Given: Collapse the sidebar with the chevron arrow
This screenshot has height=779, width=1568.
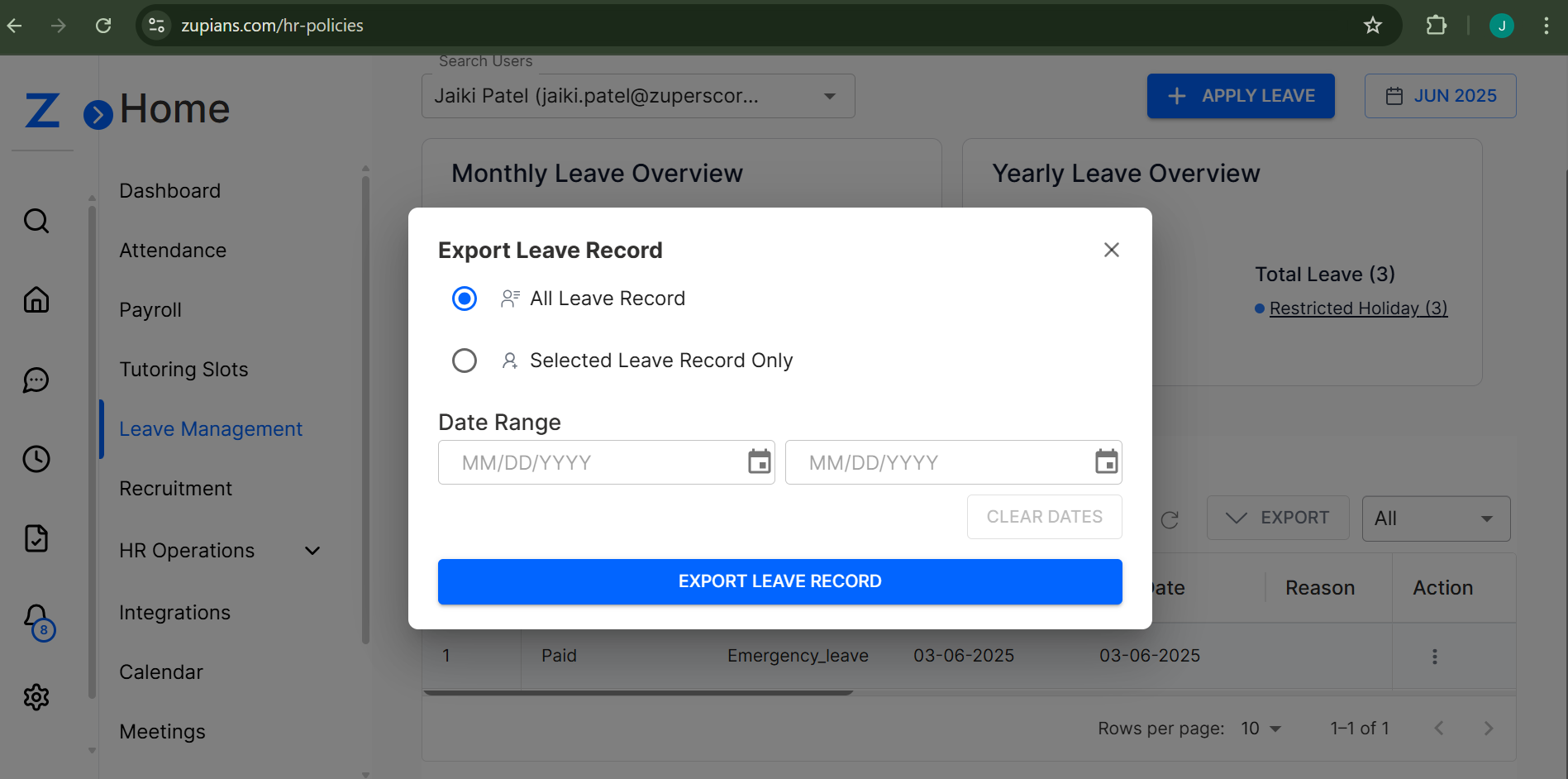Looking at the screenshot, I should point(98,115).
